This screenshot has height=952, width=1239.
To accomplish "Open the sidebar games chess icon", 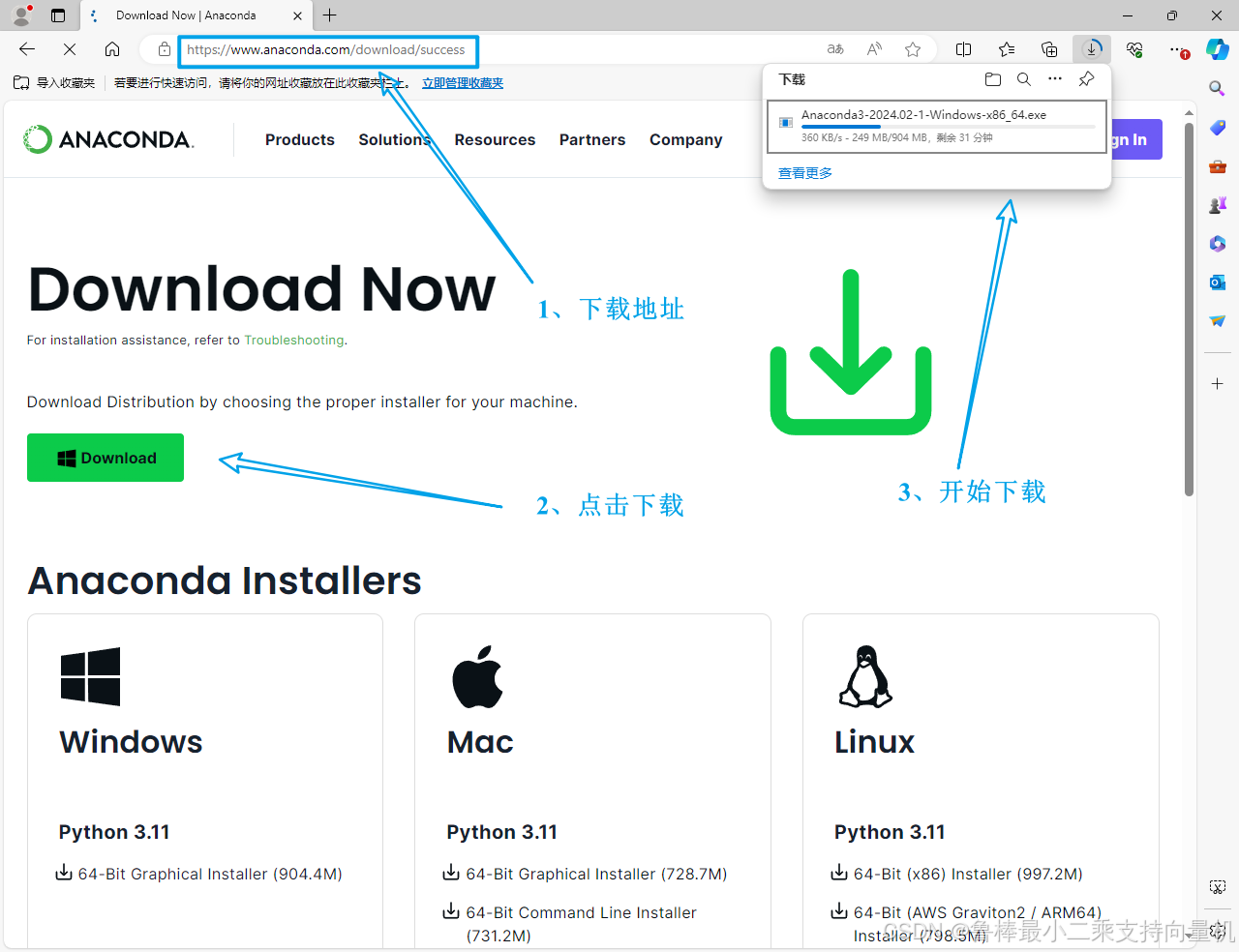I will pos(1218,205).
